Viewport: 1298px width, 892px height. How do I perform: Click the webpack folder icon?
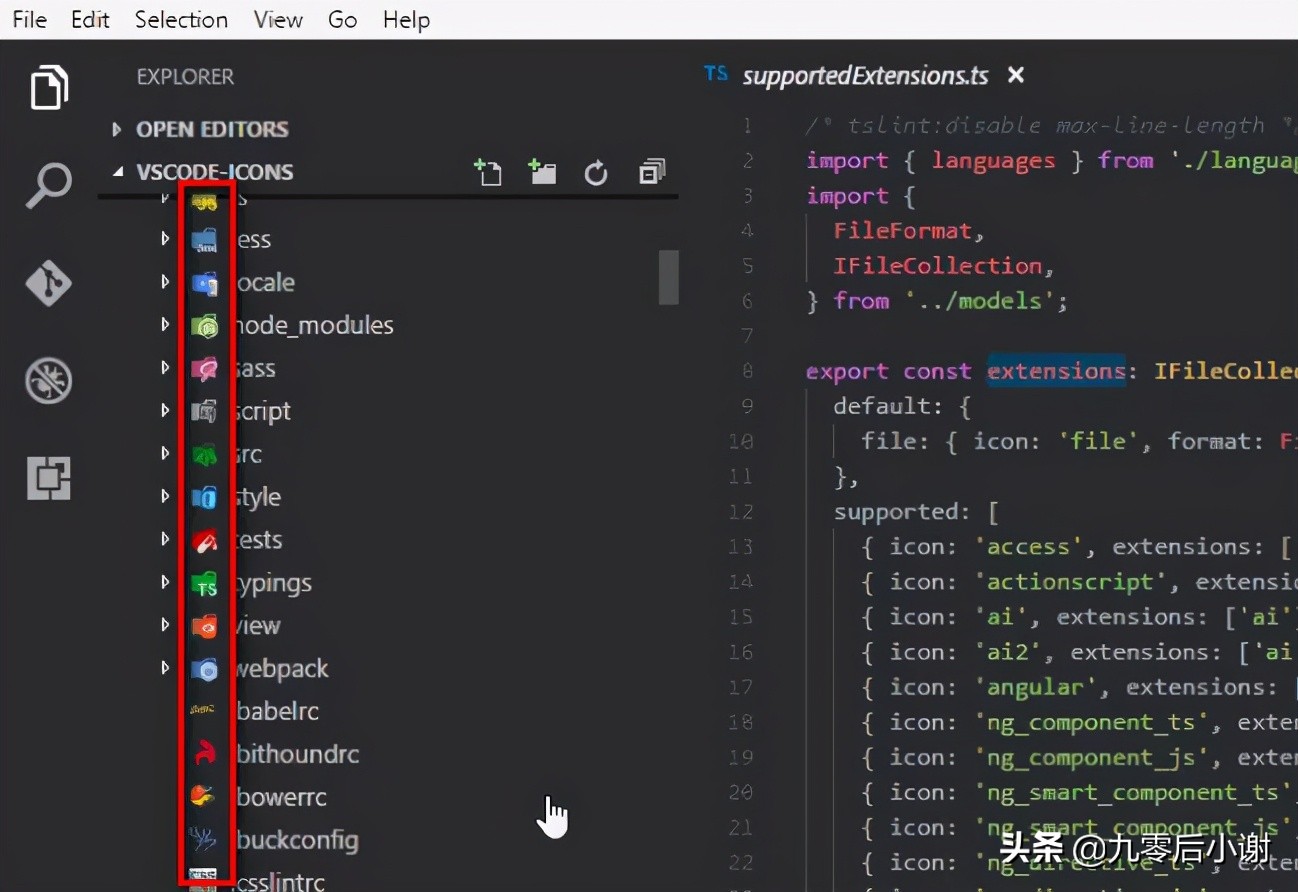point(205,669)
